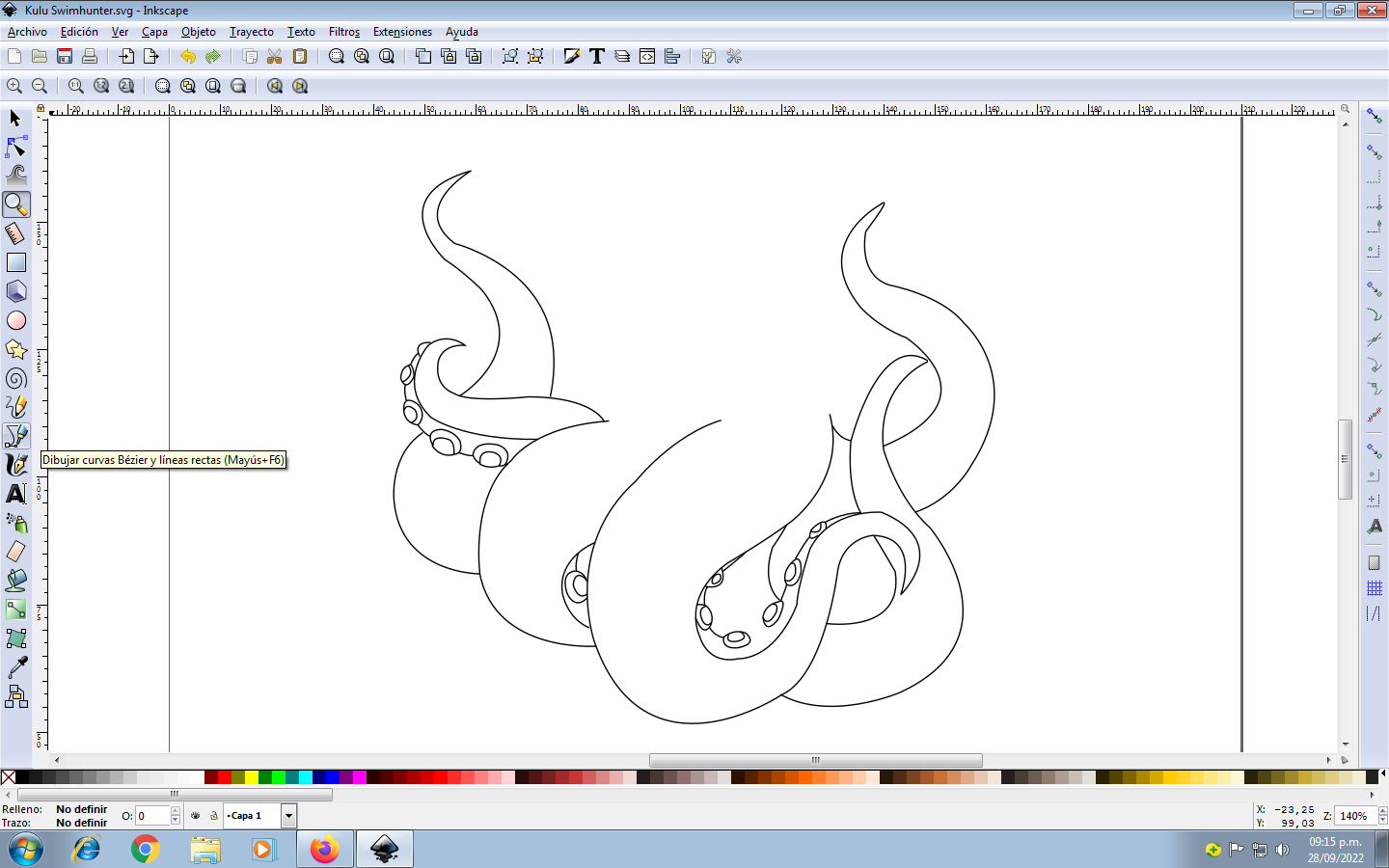Toggle Enable snapping at top of snap bar
The height and width of the screenshot is (868, 1389).
coord(1375,117)
